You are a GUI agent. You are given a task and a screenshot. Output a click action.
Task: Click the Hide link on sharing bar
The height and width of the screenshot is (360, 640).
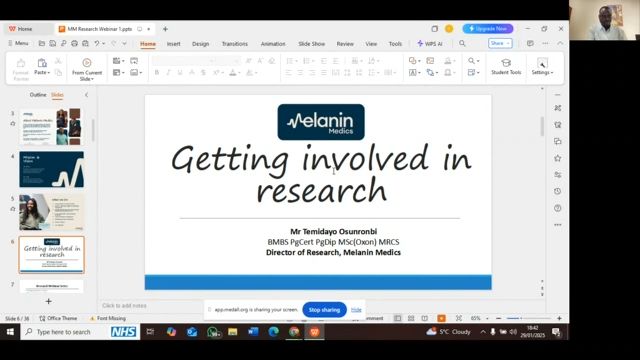[x=356, y=310]
